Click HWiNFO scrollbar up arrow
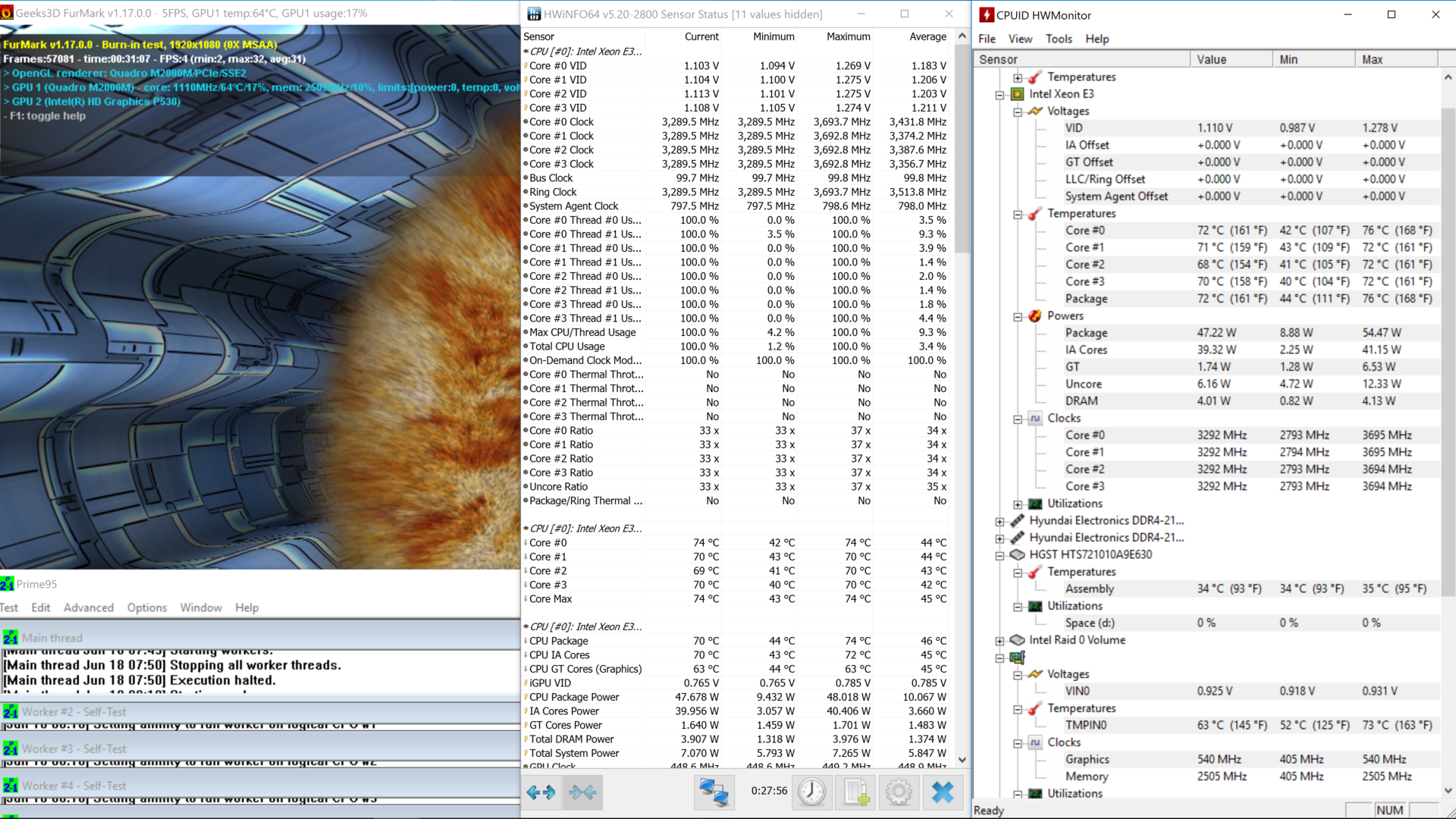The image size is (1456, 819). (962, 36)
